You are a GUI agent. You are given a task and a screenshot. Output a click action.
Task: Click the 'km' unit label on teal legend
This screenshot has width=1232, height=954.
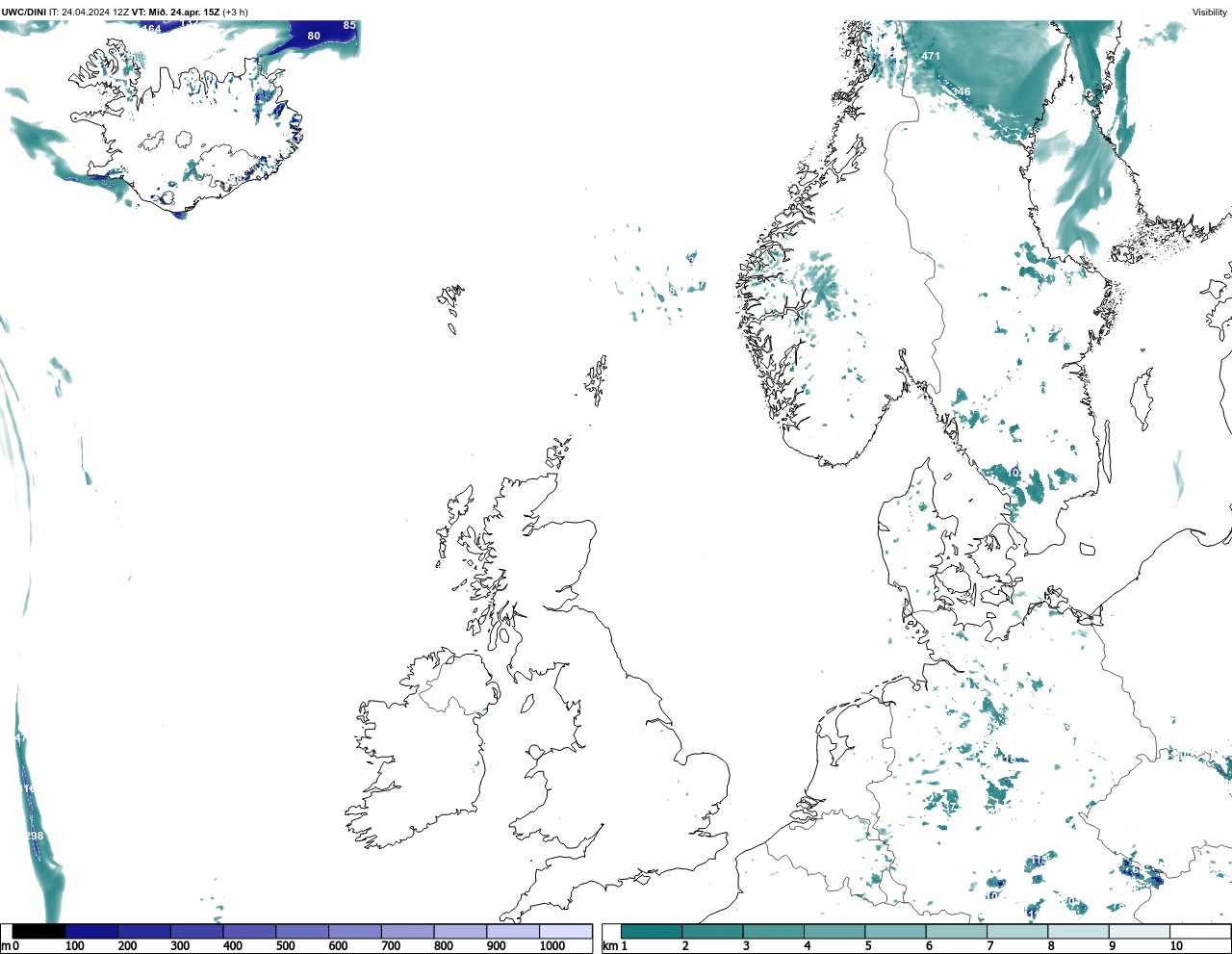(609, 946)
